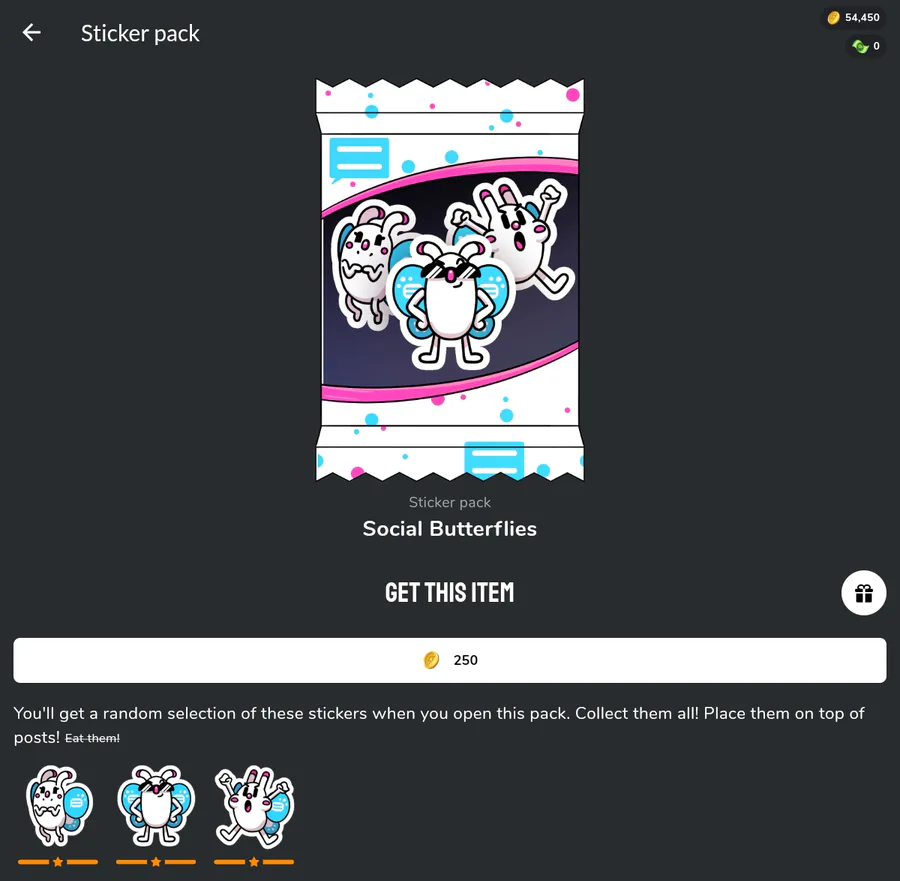
Task: Click the GET THIS ITEM heading
Action: coord(450,592)
